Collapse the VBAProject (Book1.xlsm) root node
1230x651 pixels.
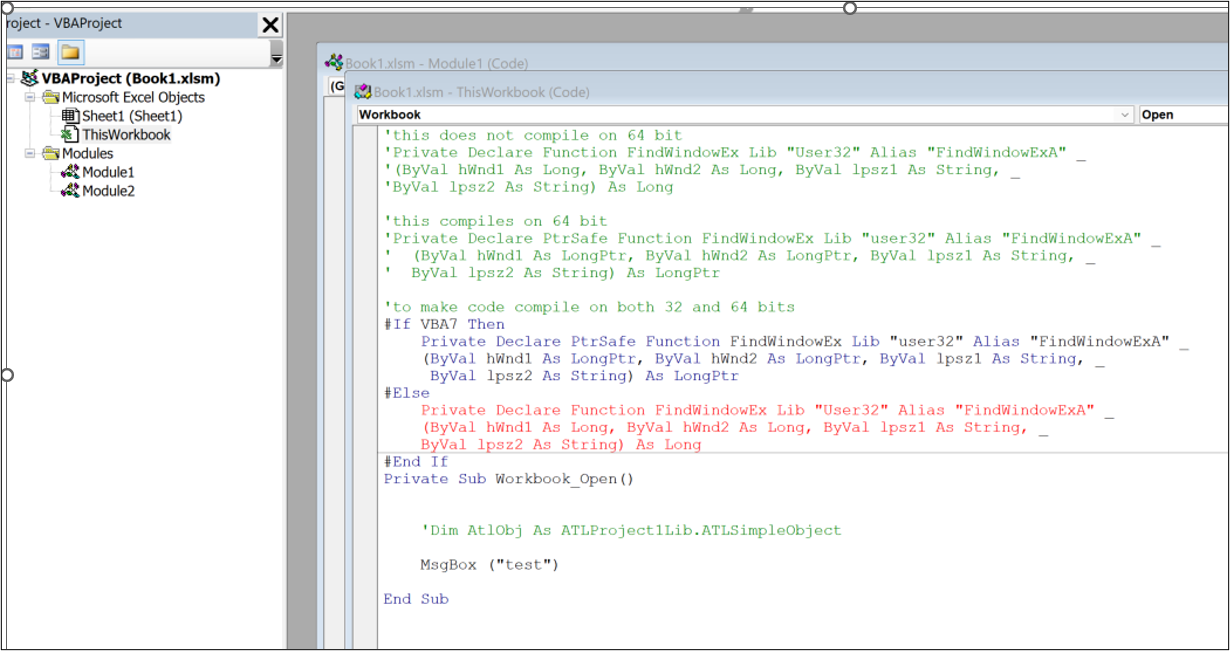(x=11, y=78)
